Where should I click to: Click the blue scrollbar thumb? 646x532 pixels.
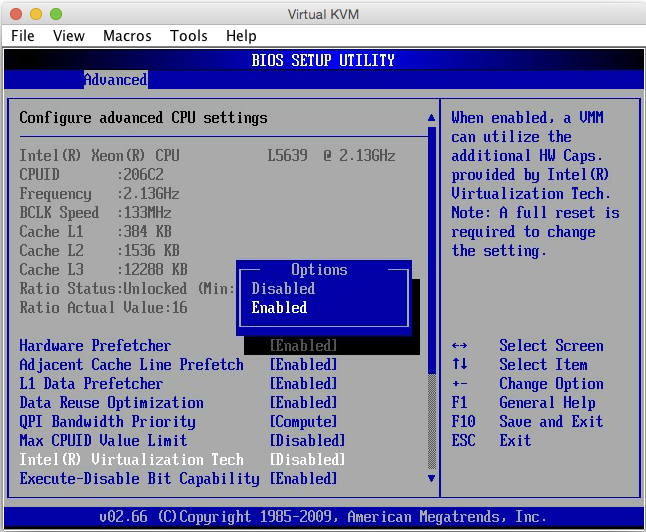pos(431,251)
